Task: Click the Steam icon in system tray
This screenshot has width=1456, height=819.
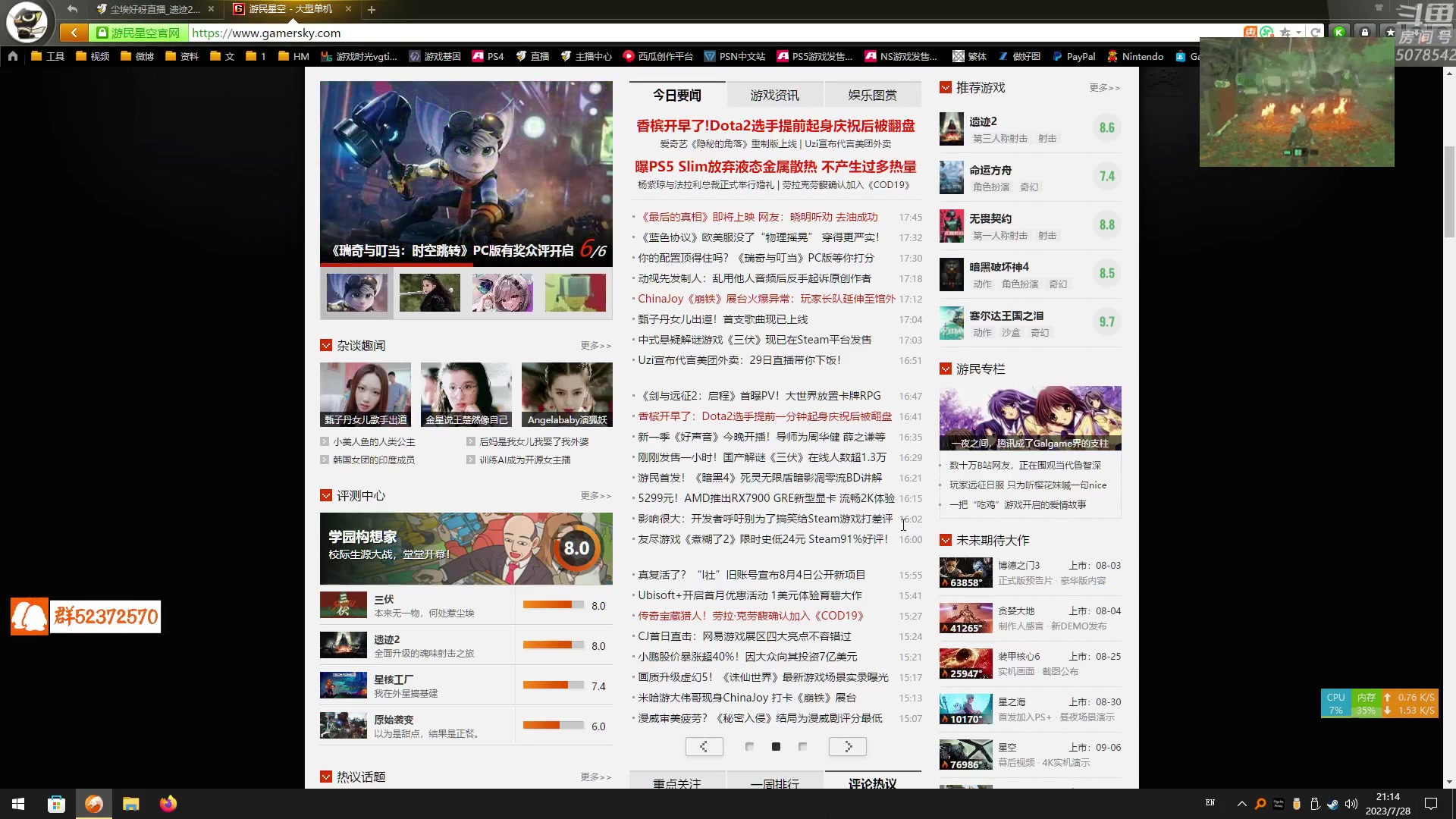Action: (1333, 804)
